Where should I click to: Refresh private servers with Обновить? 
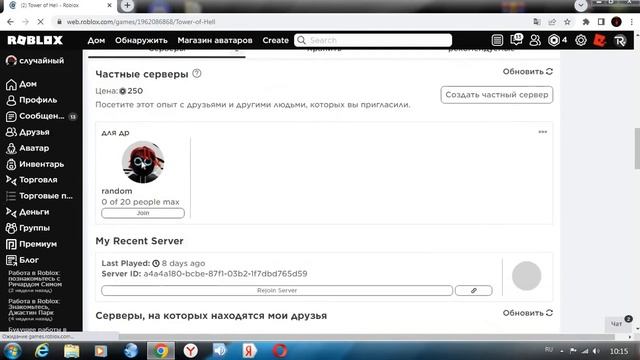click(527, 71)
